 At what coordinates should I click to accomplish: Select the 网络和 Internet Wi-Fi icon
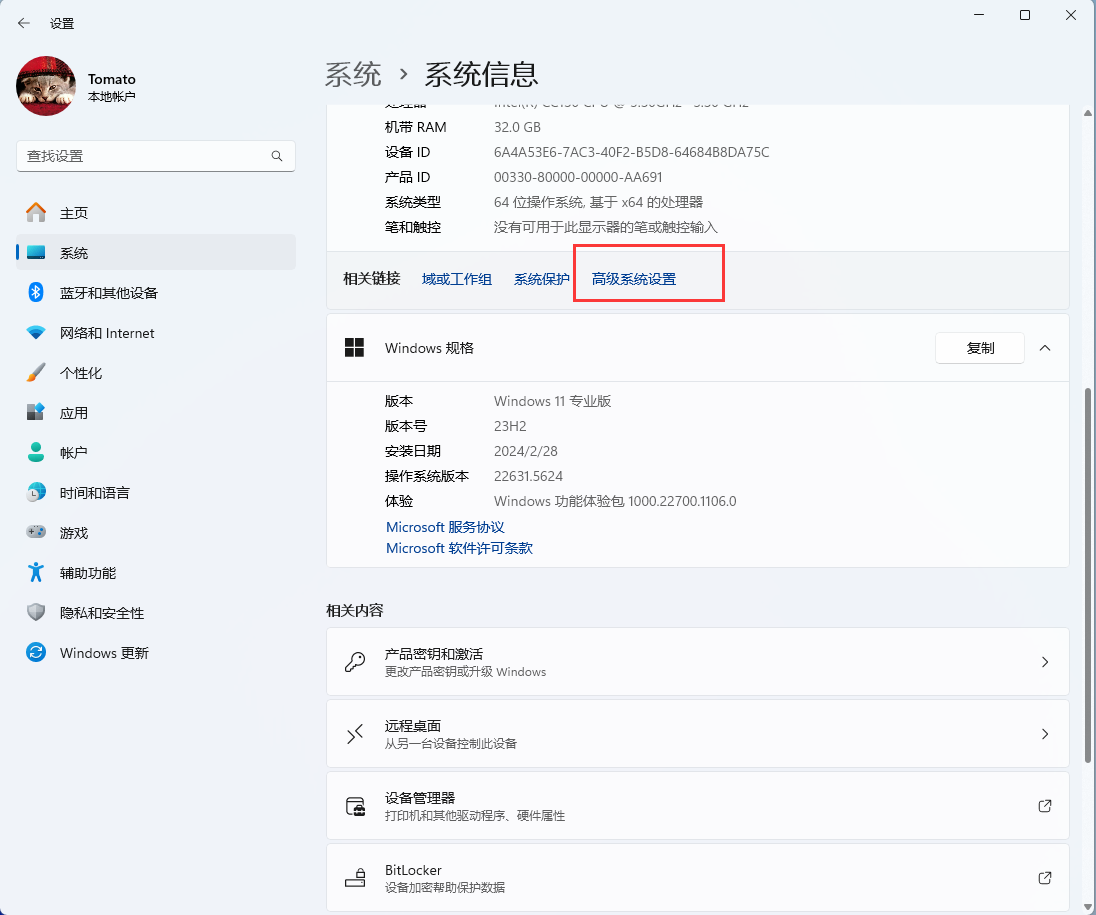[36, 333]
